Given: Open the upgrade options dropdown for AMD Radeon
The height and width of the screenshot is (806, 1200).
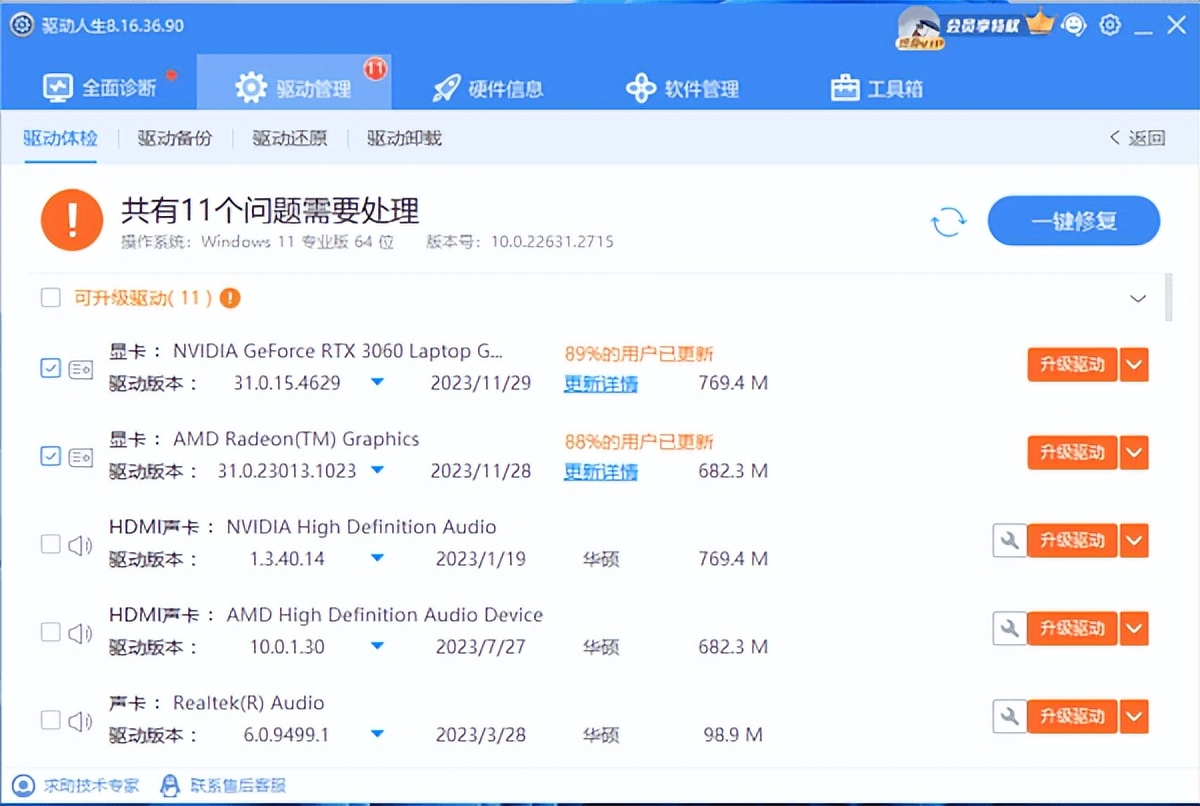Looking at the screenshot, I should (1135, 452).
